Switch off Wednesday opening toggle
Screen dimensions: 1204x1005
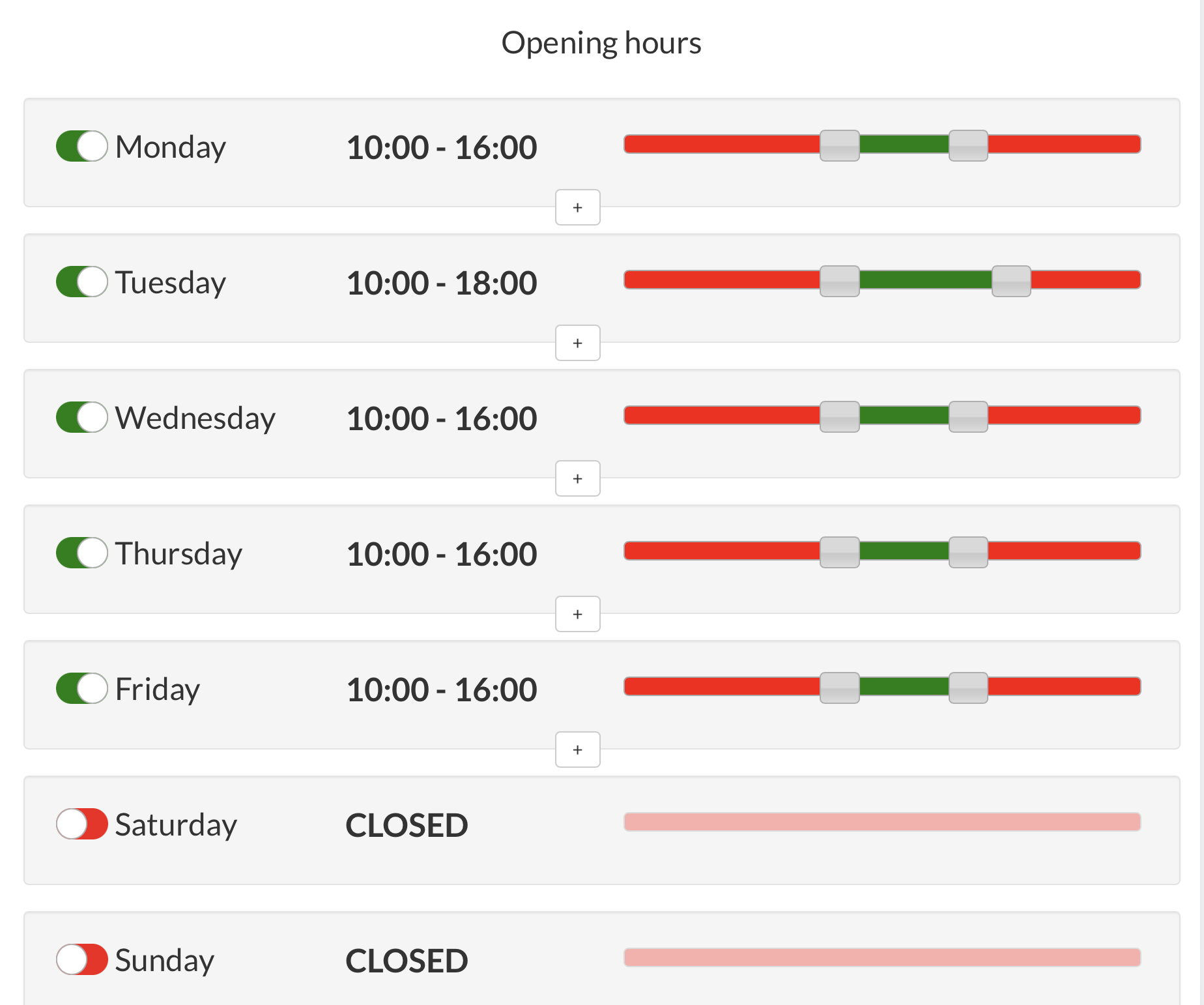pos(82,417)
